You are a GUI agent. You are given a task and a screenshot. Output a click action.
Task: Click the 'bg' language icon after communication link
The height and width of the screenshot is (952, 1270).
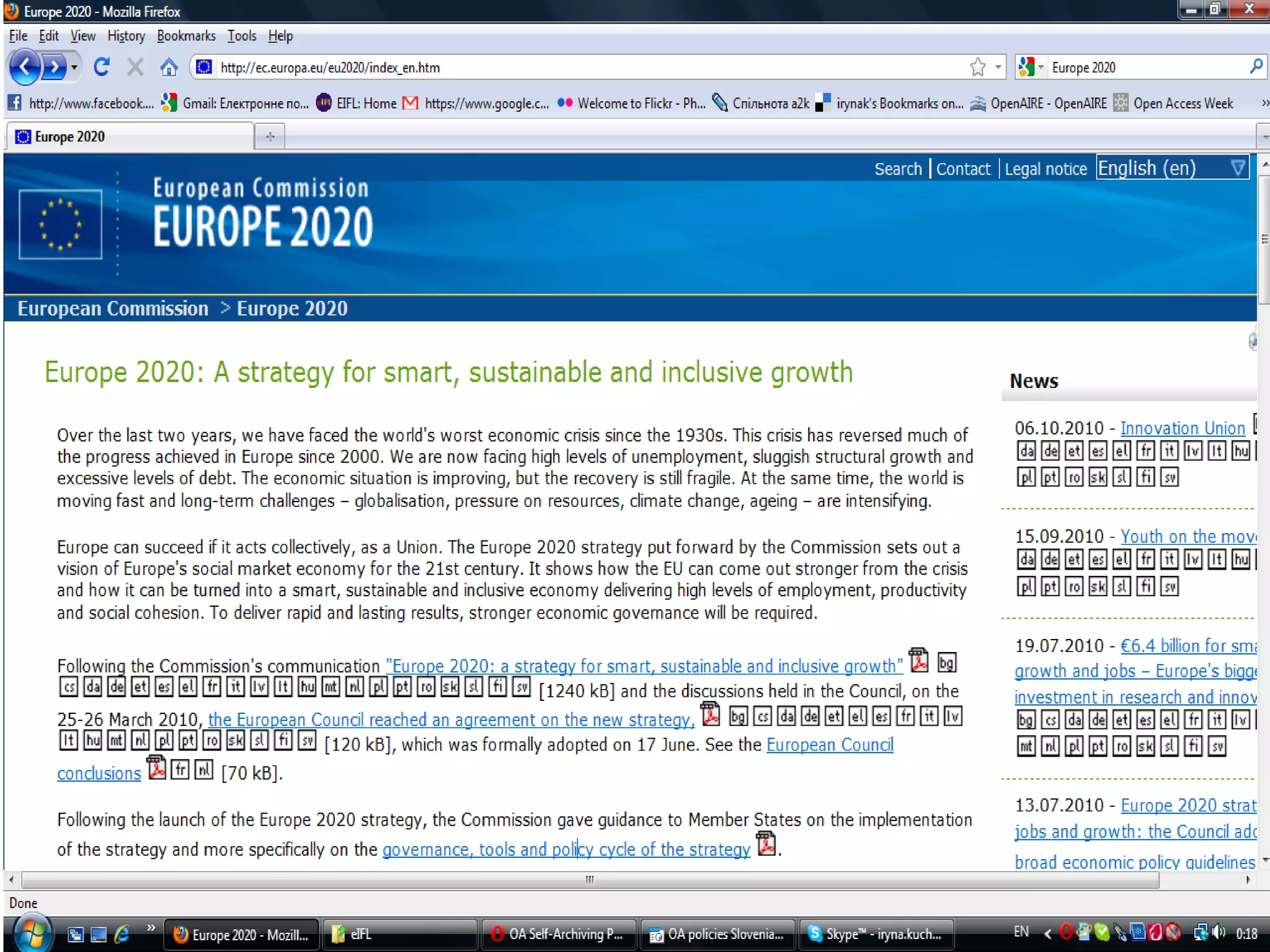point(946,663)
